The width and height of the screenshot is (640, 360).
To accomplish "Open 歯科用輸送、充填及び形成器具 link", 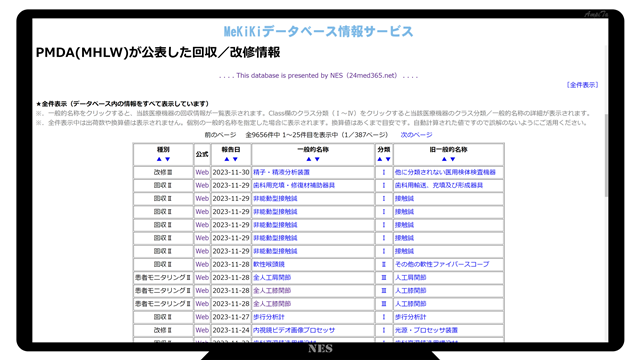I will coord(439,185).
